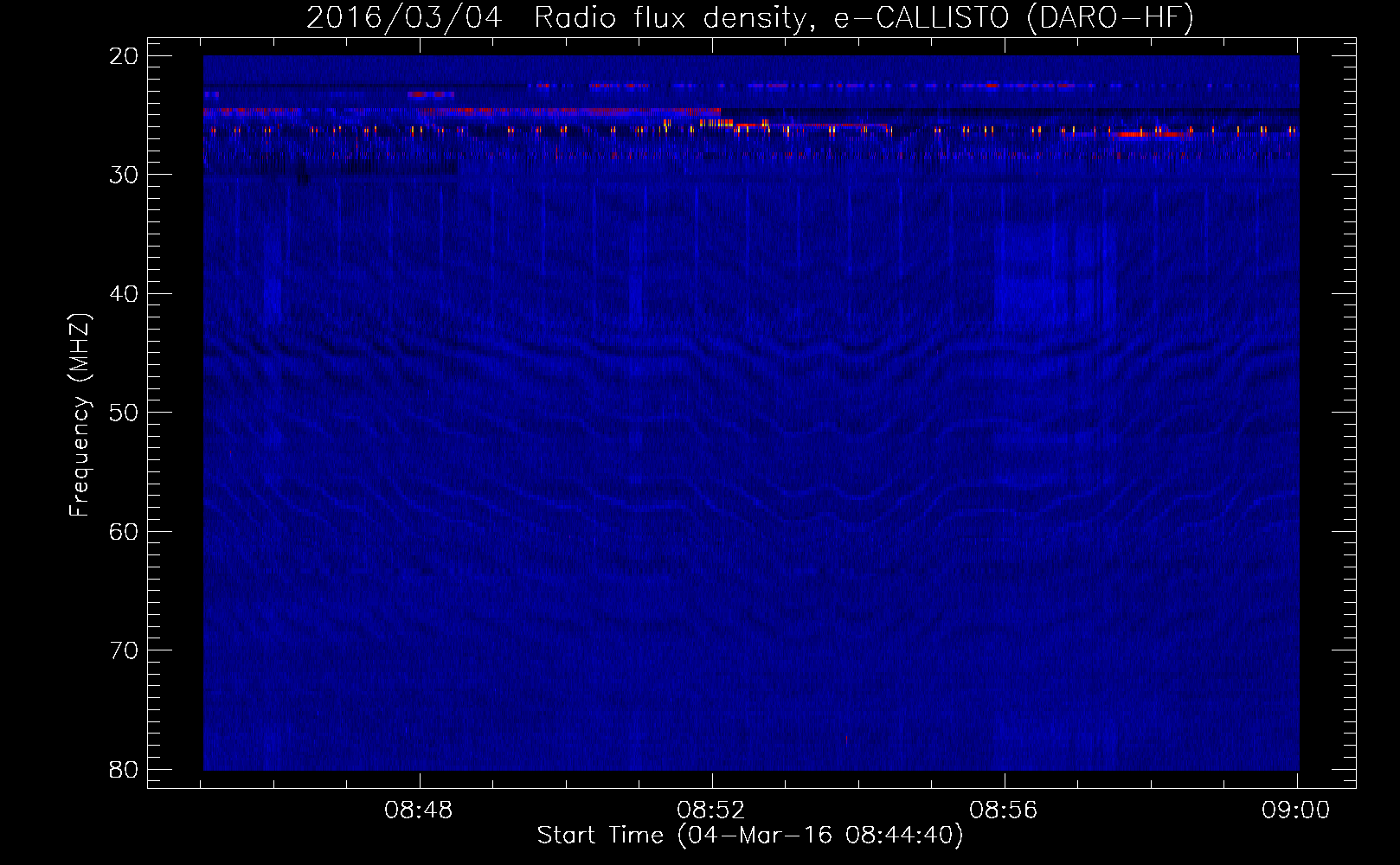Click the 'Frequency (MHZ)' y-axis label
1400x865 pixels.
click(80, 414)
